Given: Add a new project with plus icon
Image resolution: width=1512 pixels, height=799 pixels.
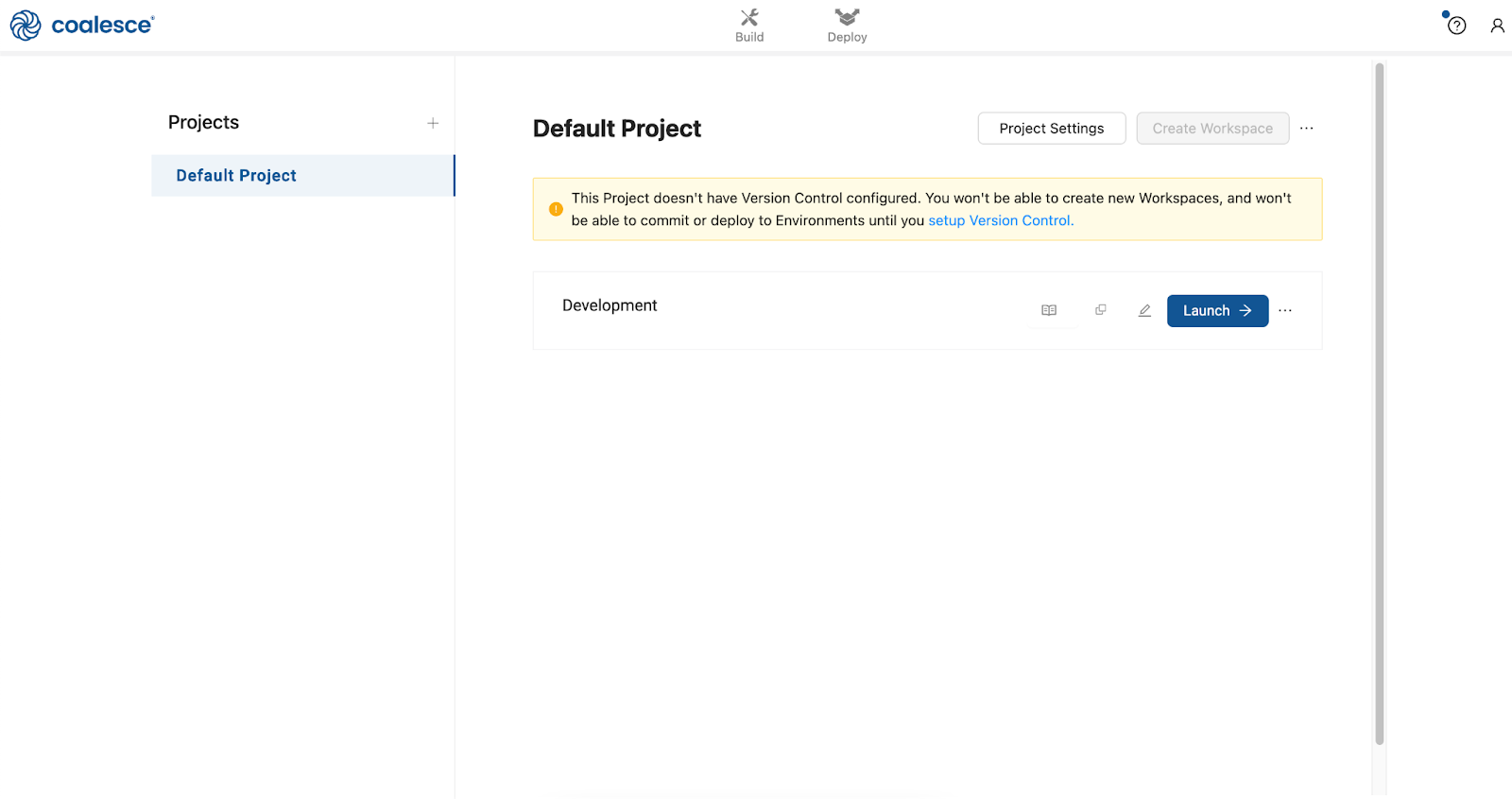Looking at the screenshot, I should point(433,123).
